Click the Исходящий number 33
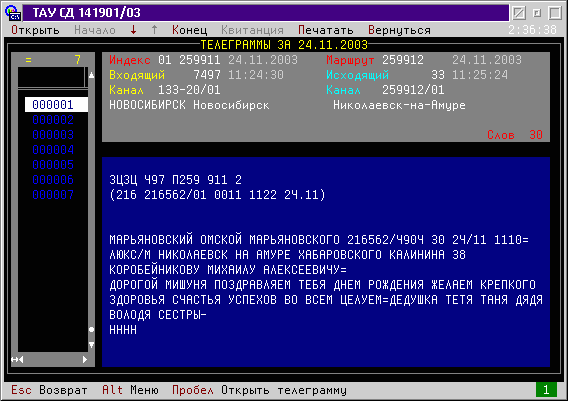 click(x=438, y=75)
